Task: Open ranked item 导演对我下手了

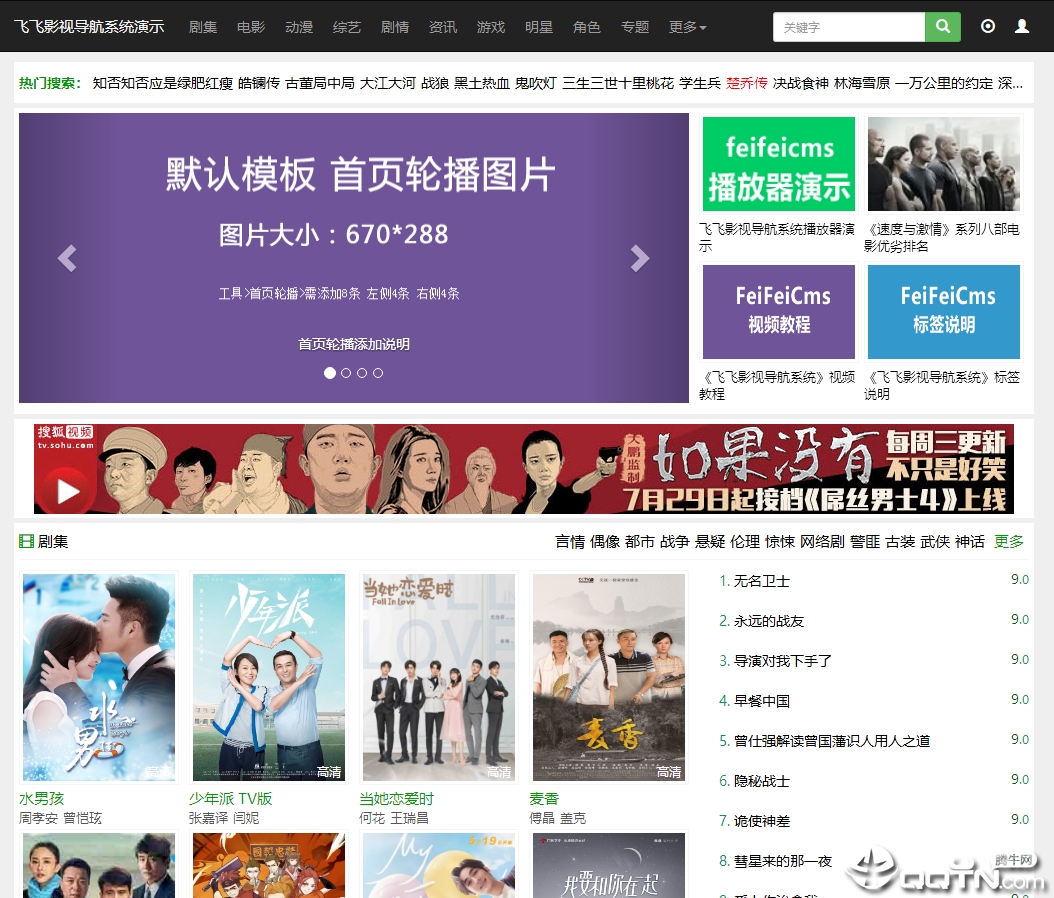Action: [x=782, y=661]
